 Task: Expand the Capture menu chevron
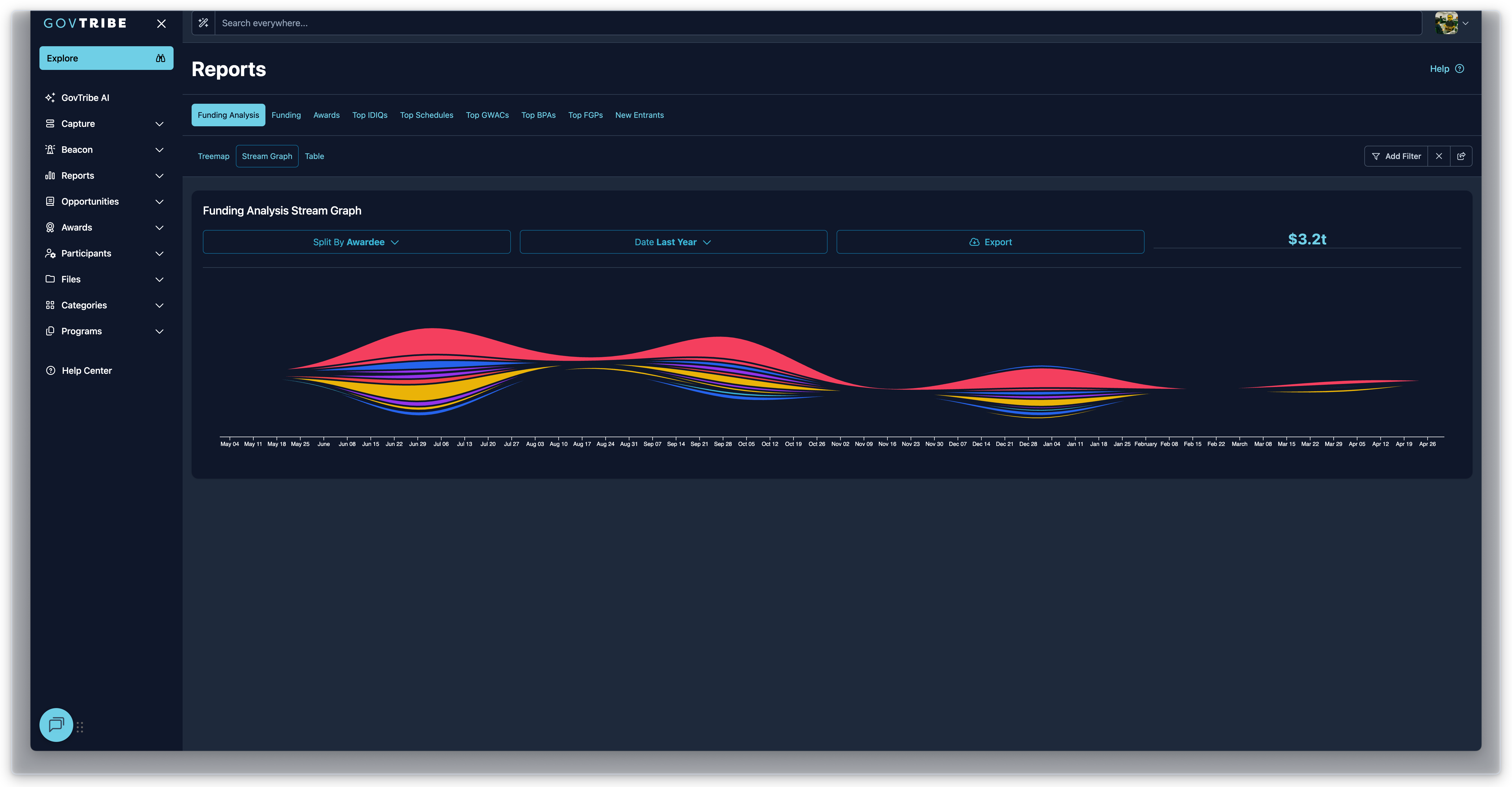click(159, 123)
